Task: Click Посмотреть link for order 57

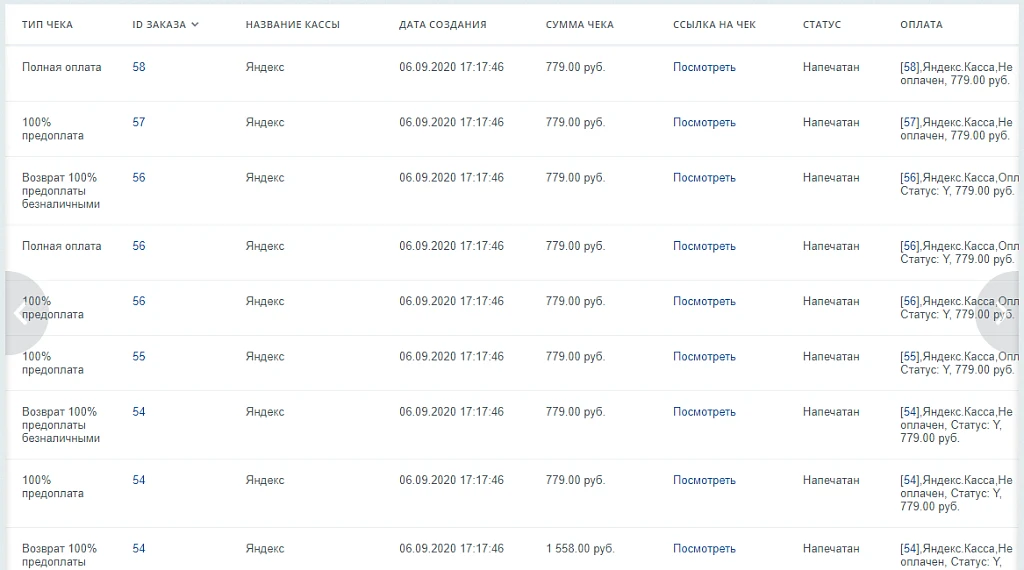Action: 704,122
